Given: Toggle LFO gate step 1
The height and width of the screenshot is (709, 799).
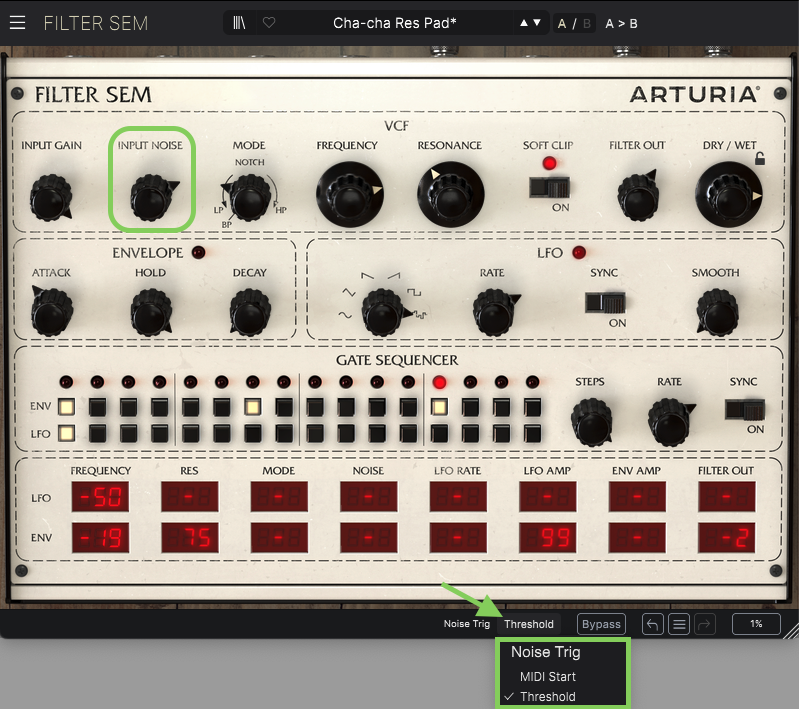Looking at the screenshot, I should click(x=66, y=433).
